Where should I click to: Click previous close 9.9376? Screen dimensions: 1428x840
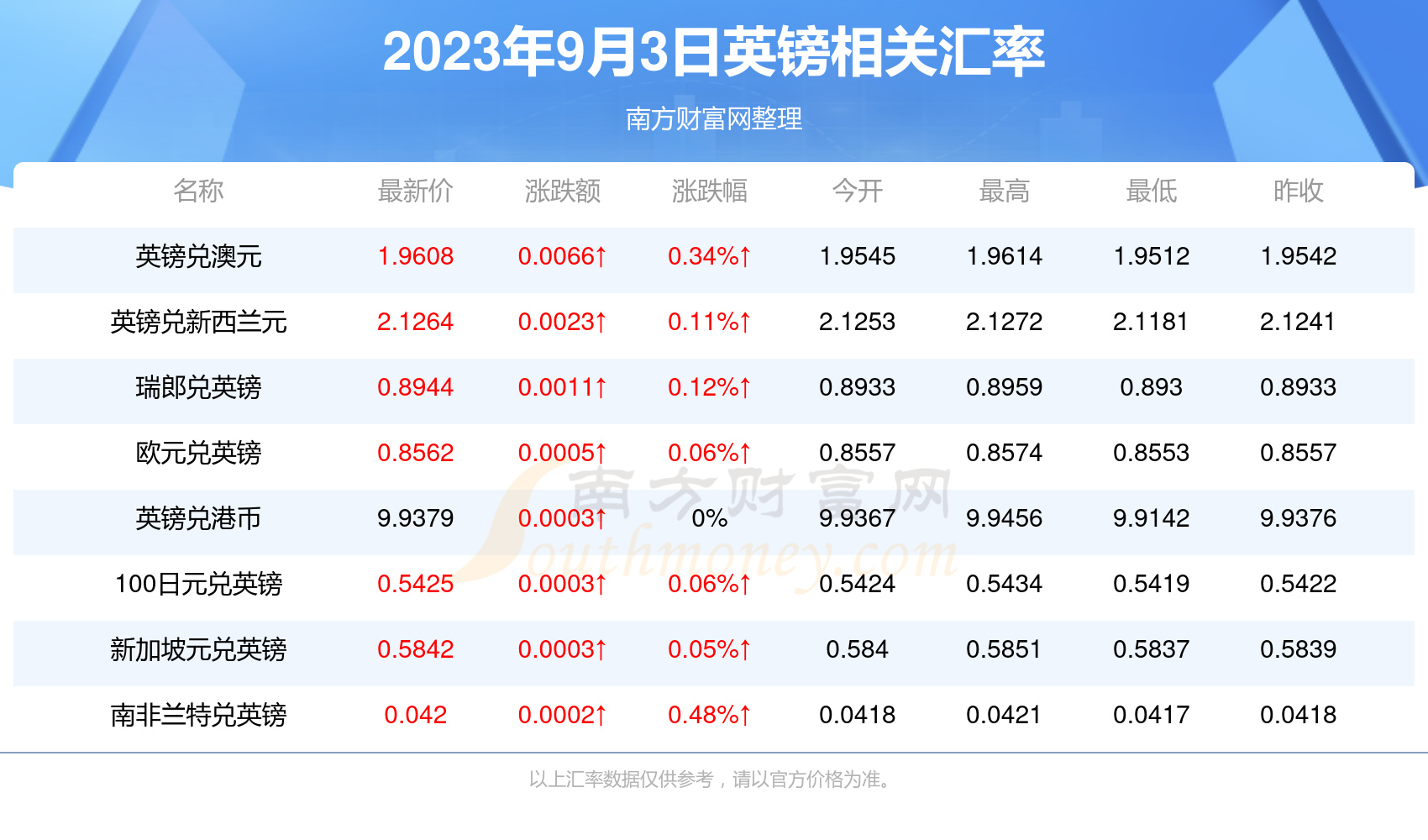click(x=1298, y=518)
